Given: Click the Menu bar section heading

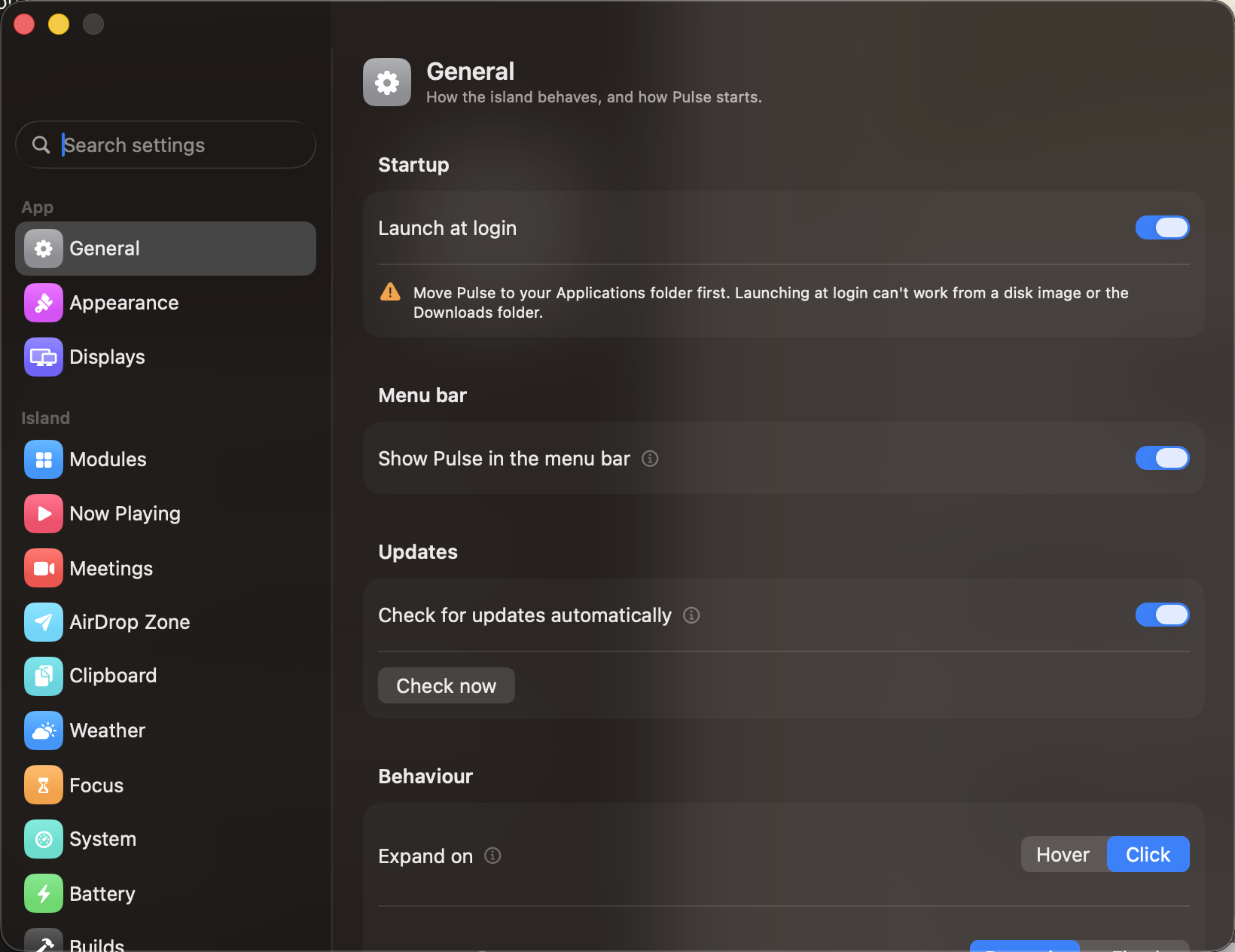Looking at the screenshot, I should click(x=422, y=395).
